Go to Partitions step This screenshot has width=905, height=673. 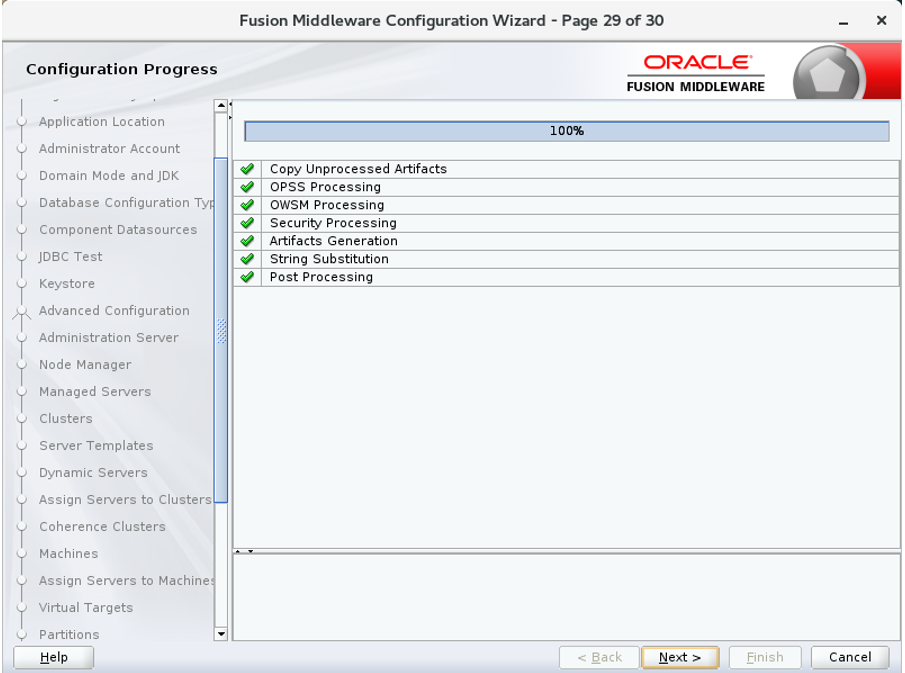pos(69,635)
